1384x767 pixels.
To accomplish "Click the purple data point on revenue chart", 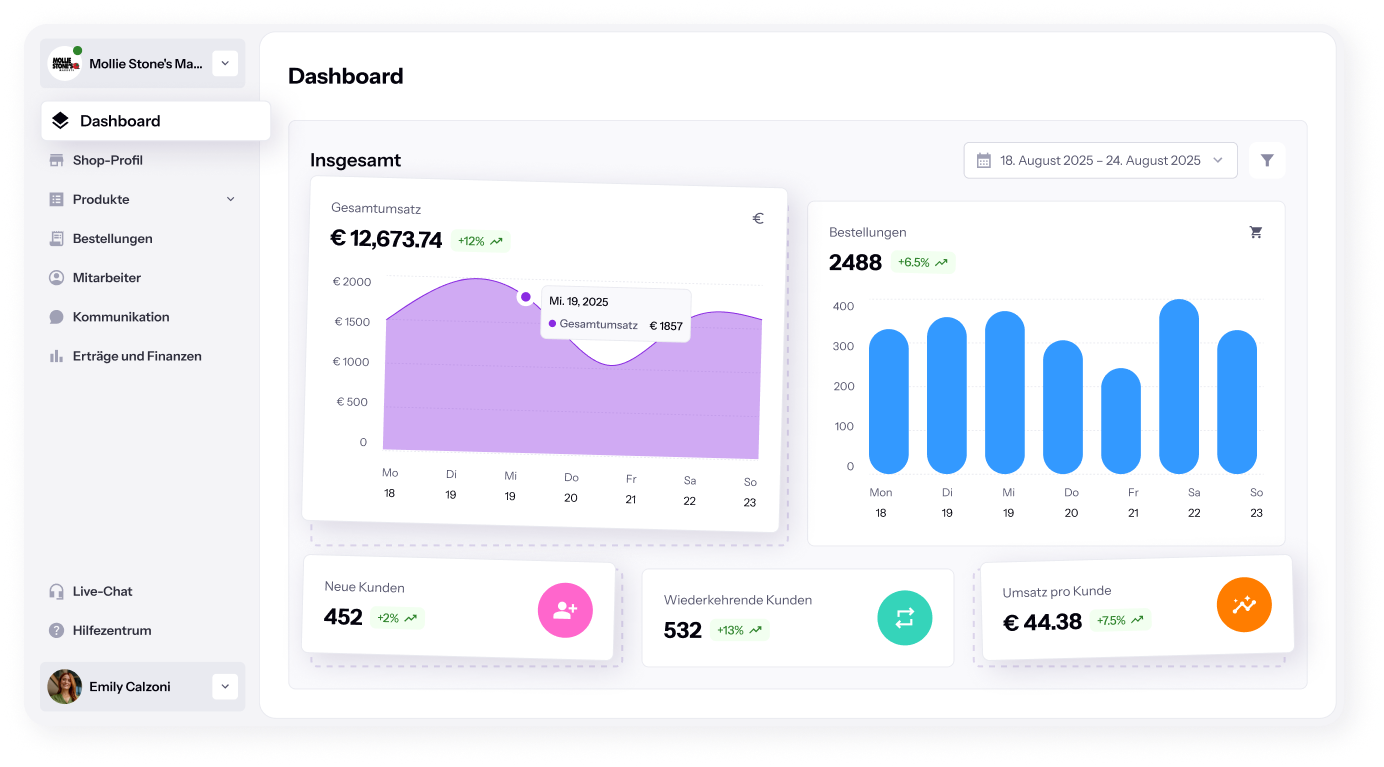I will pyautogui.click(x=525, y=297).
